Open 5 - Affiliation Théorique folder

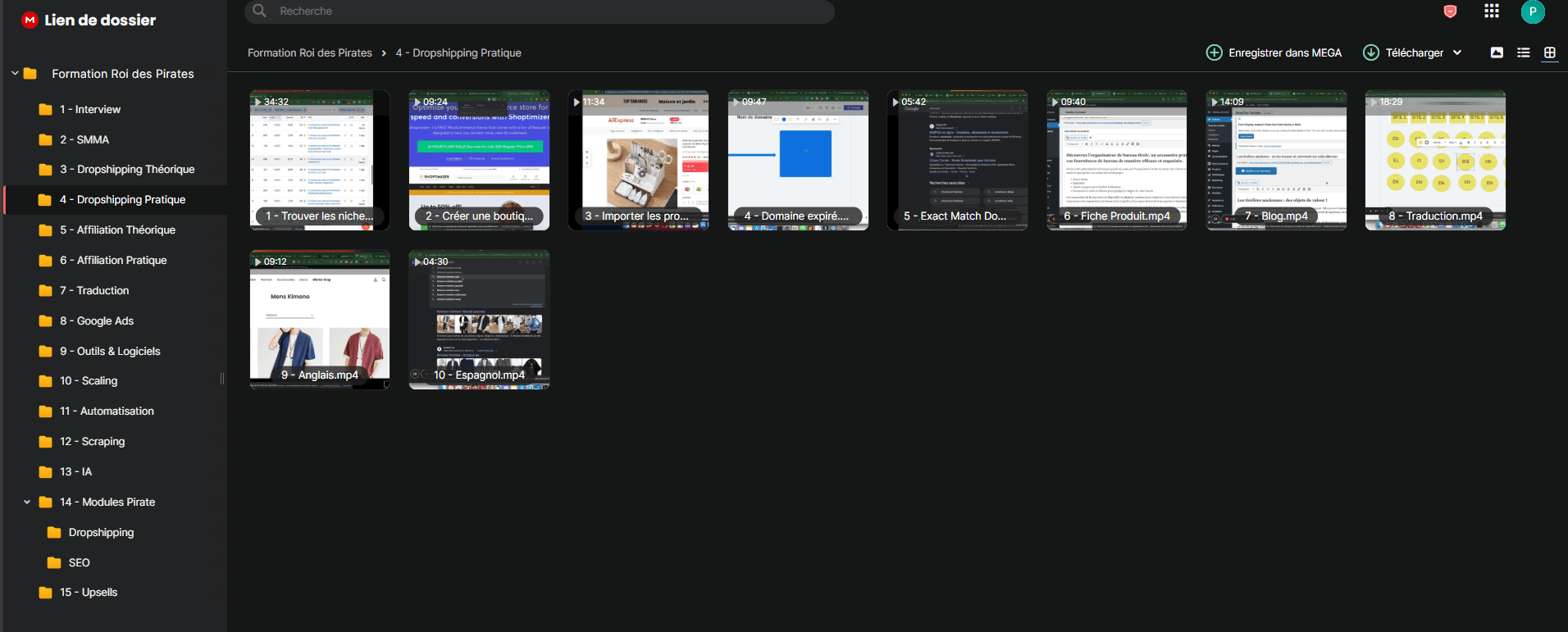coord(116,230)
